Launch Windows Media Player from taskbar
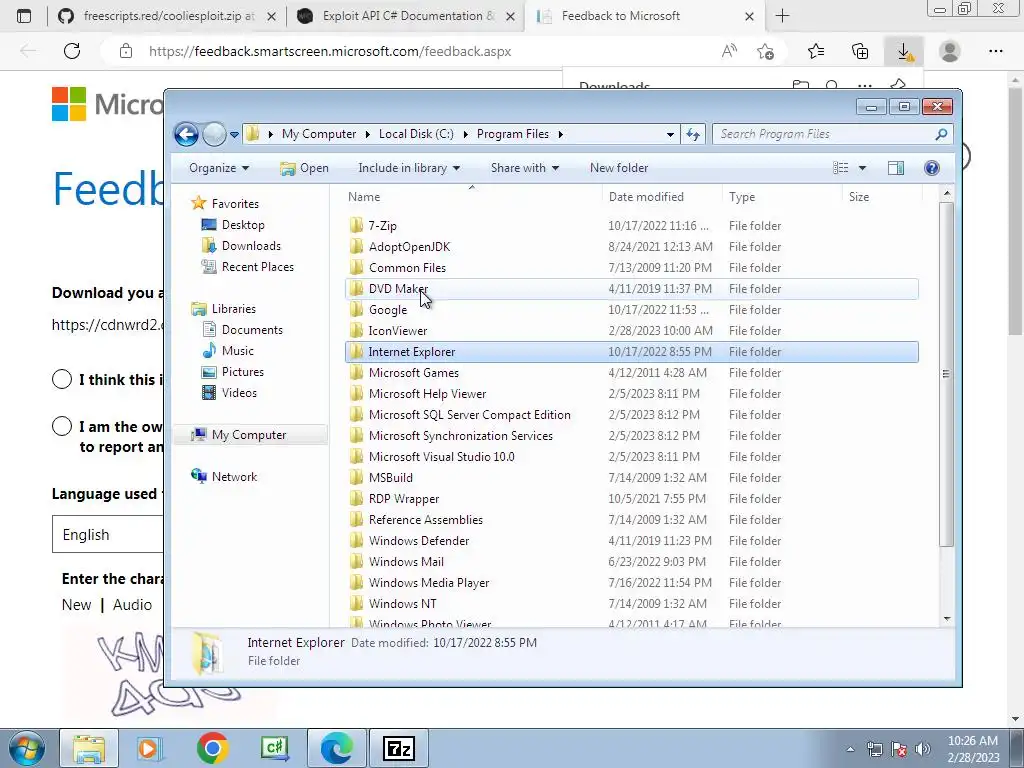This screenshot has width=1024, height=768. [148, 748]
